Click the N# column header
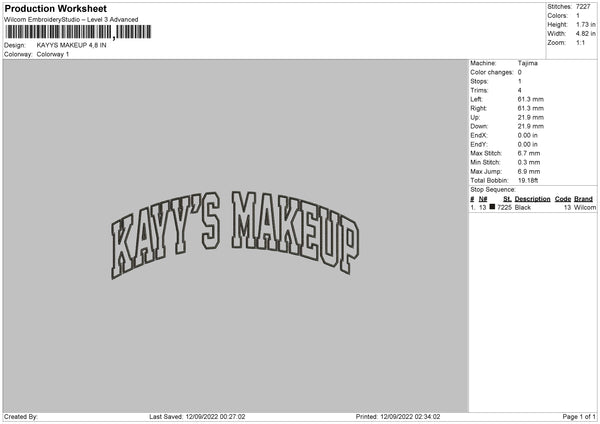The height and width of the screenshot is (424, 600). click(x=483, y=199)
